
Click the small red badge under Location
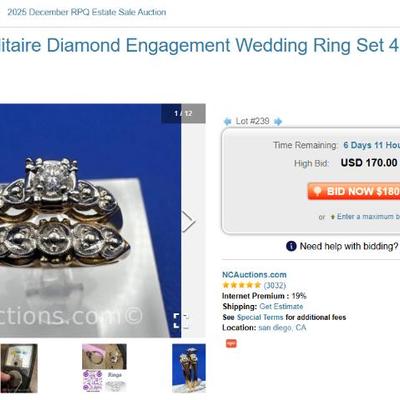tap(231, 343)
